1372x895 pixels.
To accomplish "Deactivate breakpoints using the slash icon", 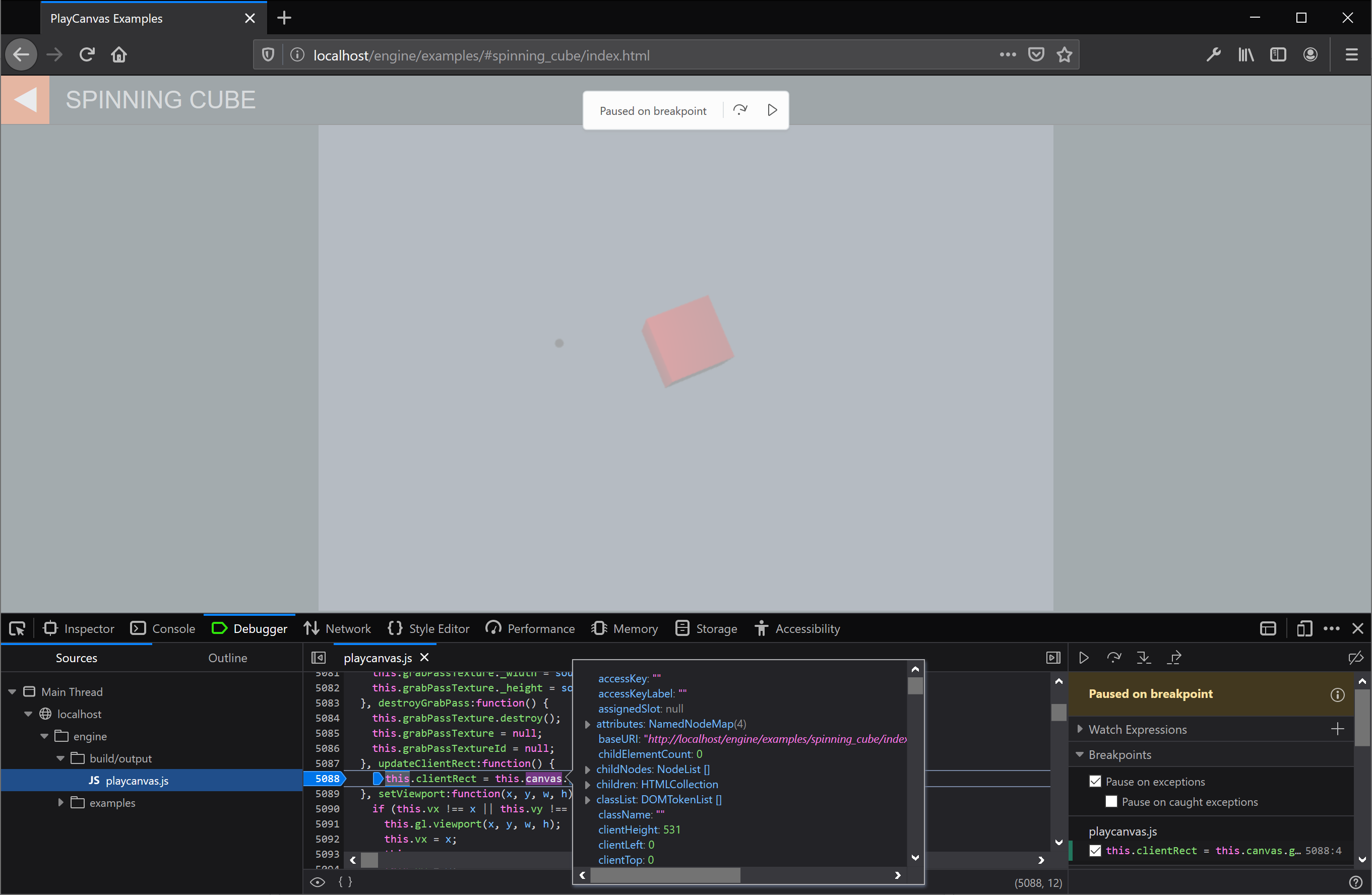I will pyautogui.click(x=1356, y=658).
